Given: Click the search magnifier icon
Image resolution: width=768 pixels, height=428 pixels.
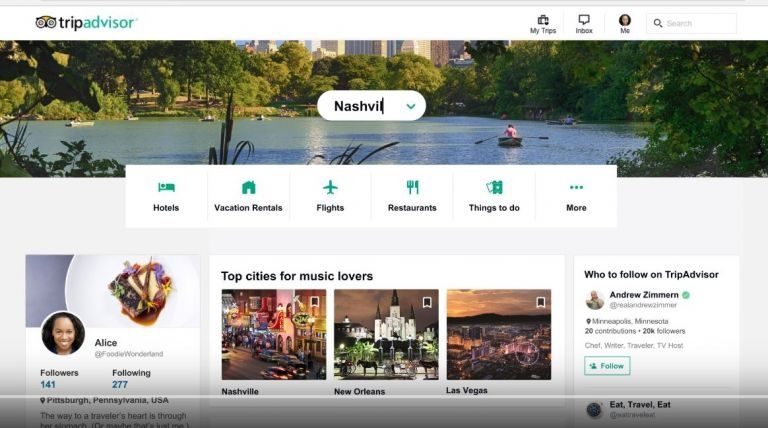Looking at the screenshot, I should pos(658,23).
